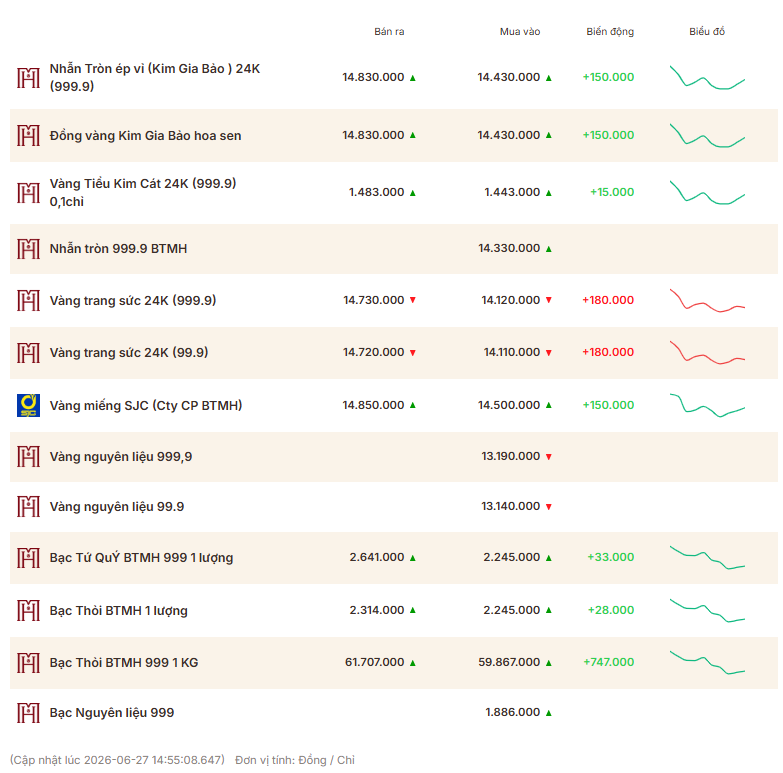Click the red down arrow beside 14.730.000
The height and width of the screenshot is (773, 783).
(412, 300)
